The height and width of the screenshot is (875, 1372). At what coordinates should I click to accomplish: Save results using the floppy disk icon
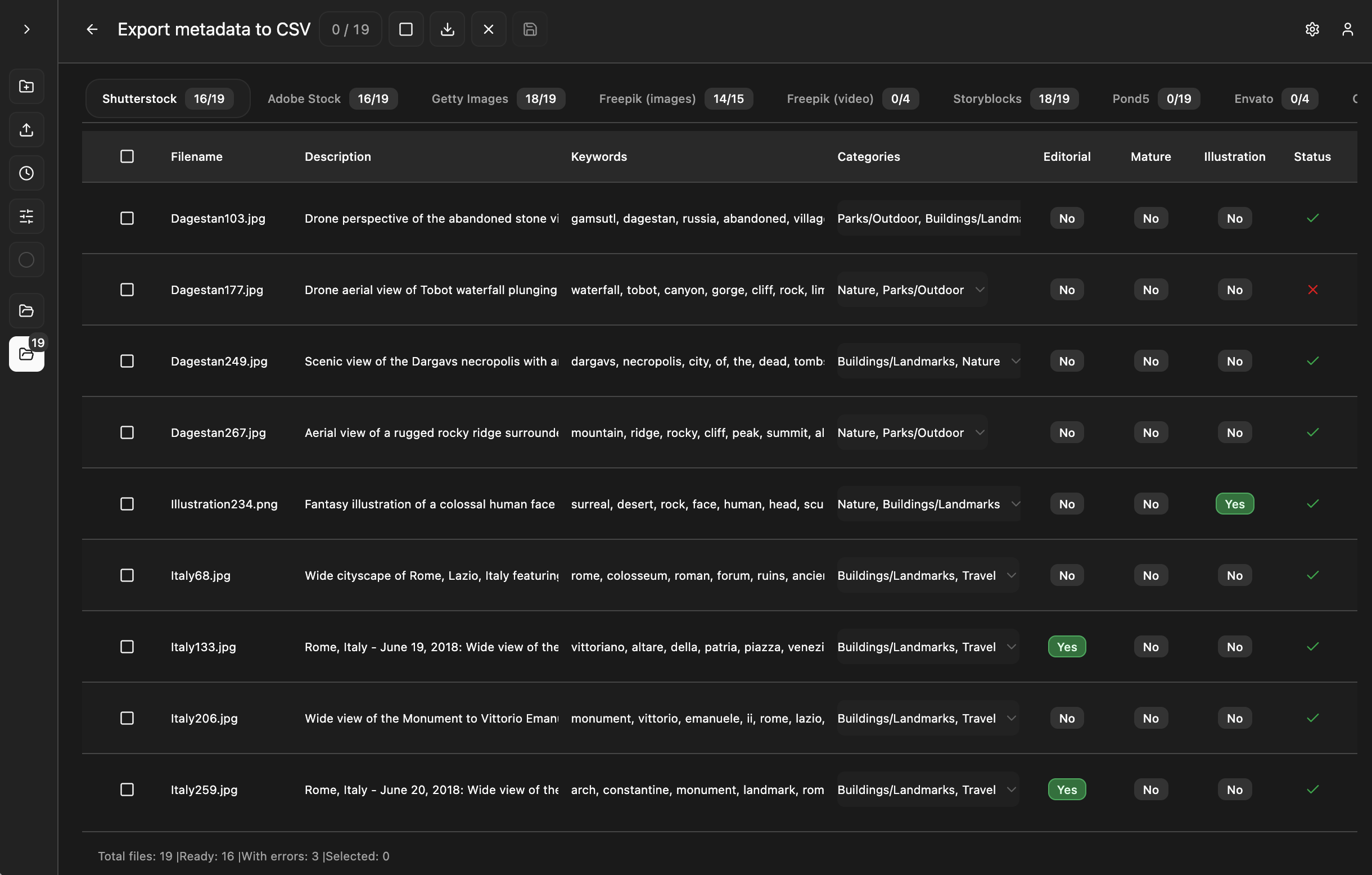[x=529, y=29]
